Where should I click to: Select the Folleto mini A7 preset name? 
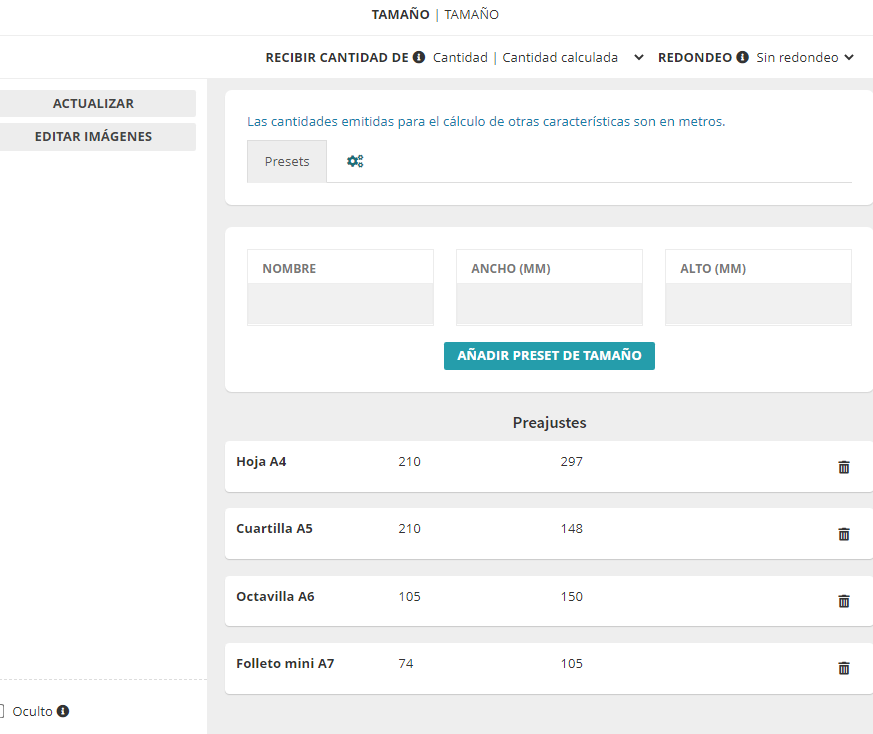285,663
